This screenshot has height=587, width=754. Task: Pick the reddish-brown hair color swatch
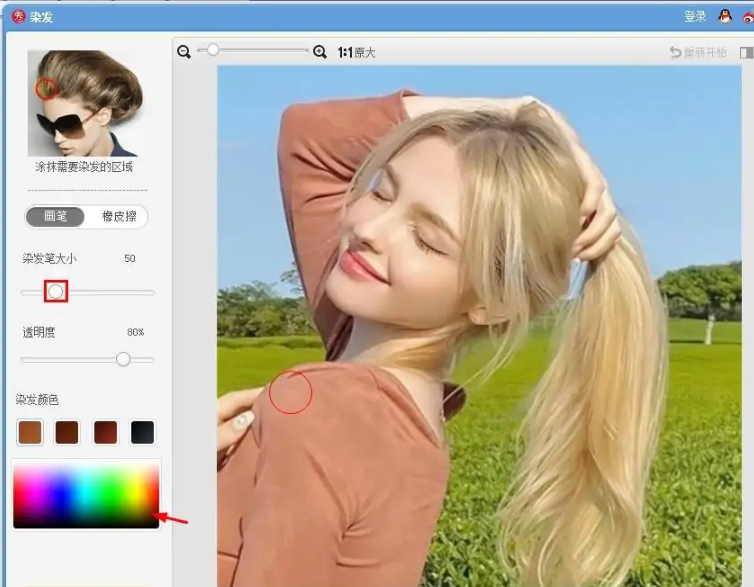click(105, 432)
